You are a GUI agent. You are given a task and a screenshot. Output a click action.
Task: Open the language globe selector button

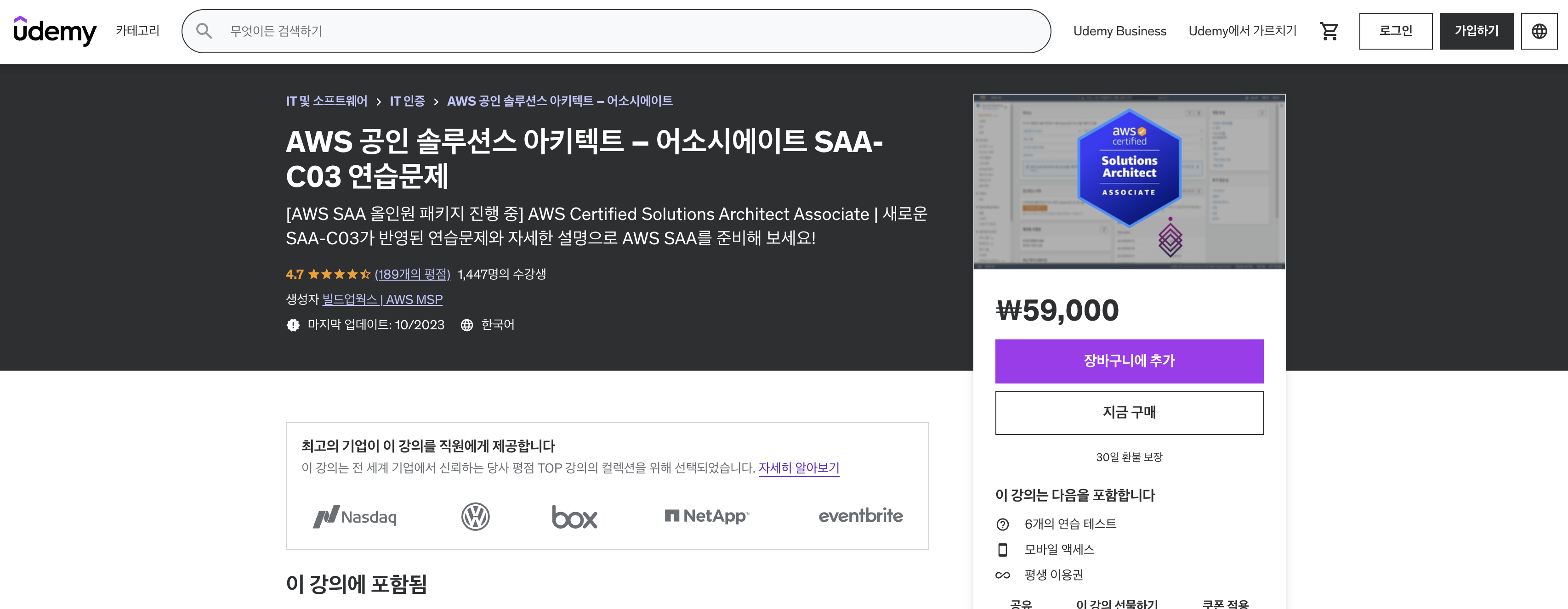[x=1539, y=31]
